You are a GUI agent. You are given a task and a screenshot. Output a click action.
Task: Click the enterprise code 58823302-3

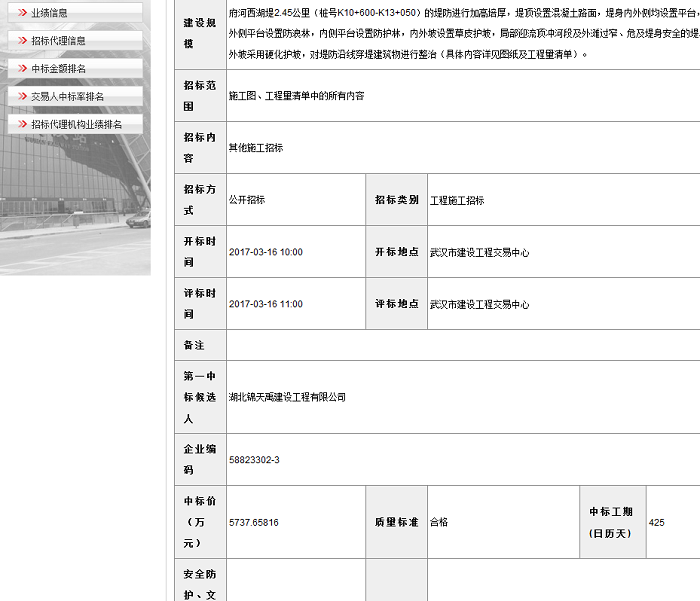254,460
